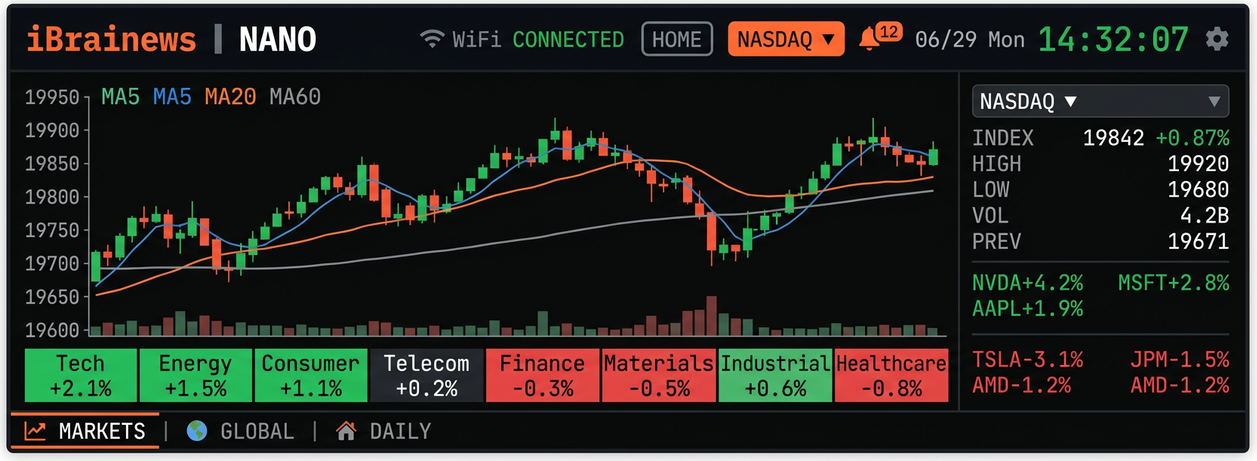
Task: Click the Markets chart-line icon
Action: tap(36, 431)
